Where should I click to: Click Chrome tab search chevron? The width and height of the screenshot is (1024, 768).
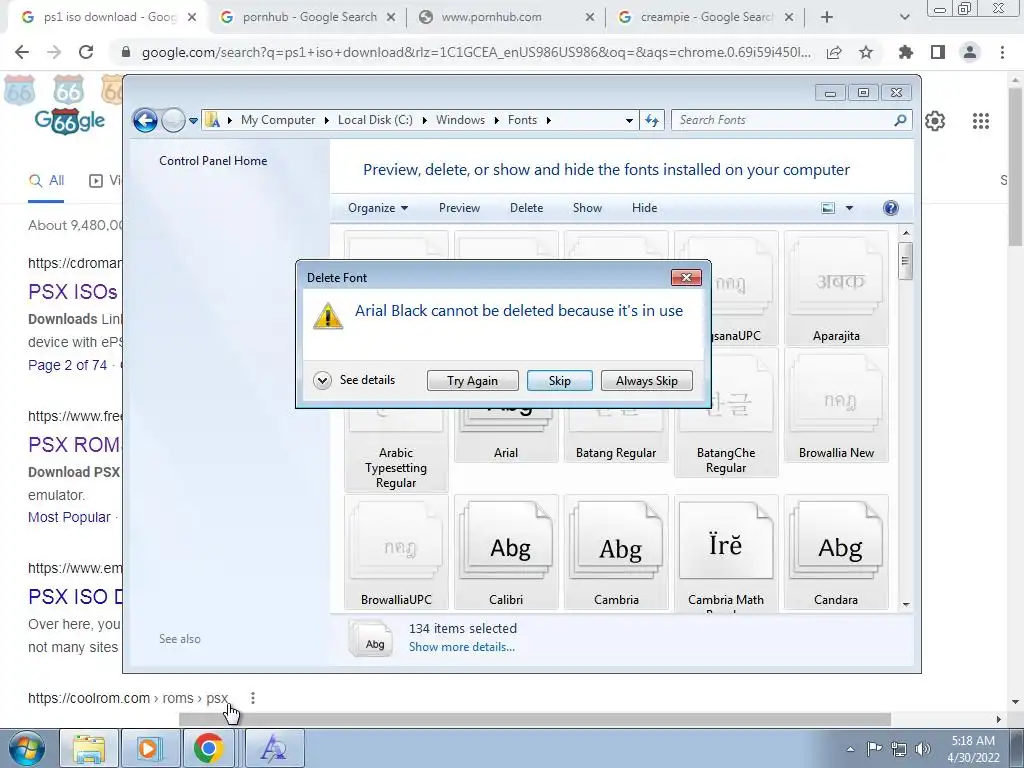(x=904, y=18)
